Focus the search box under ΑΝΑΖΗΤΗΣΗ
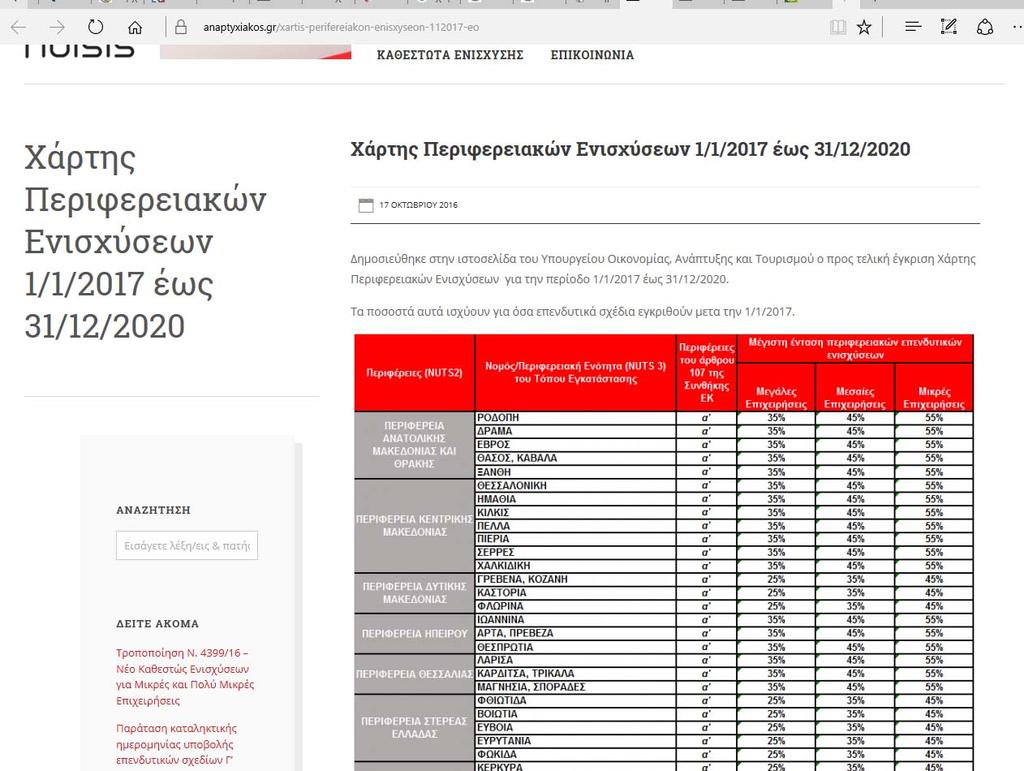Screen dimensions: 1024x771 click(x=187, y=545)
